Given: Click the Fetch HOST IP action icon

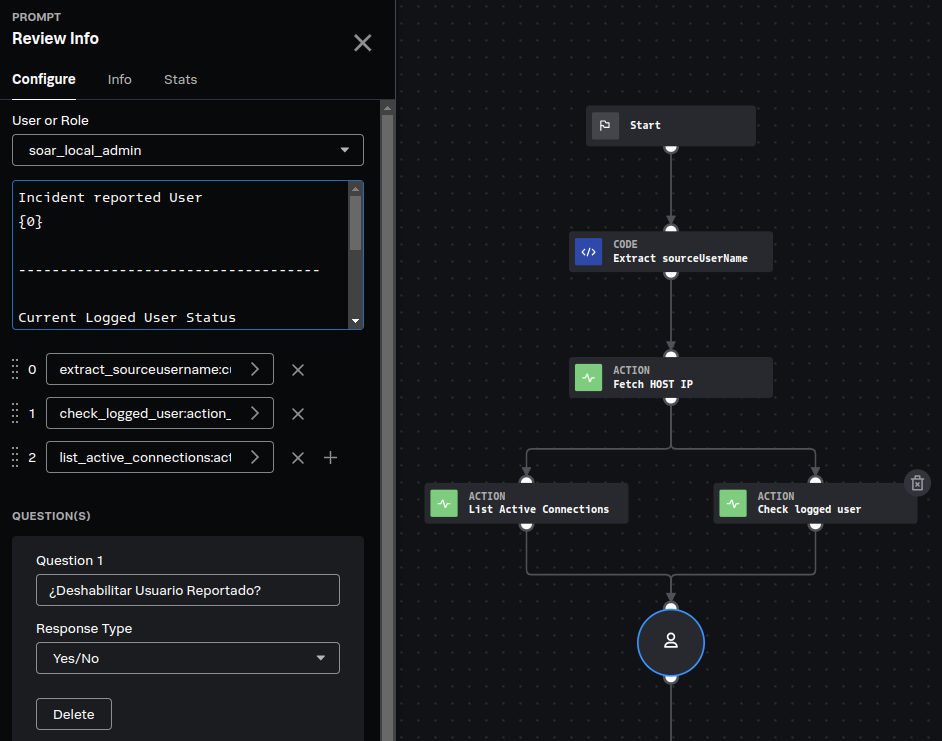Looking at the screenshot, I should (x=588, y=378).
